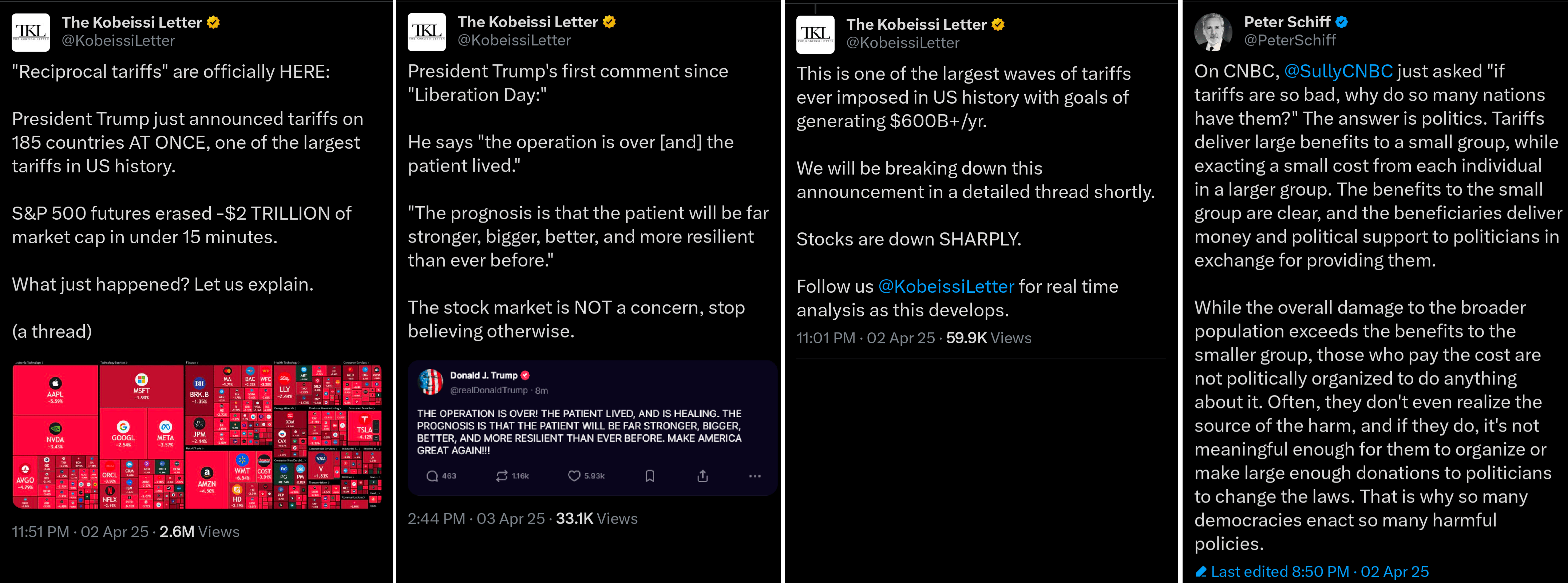Click Peter Schiff's profile photo
The width and height of the screenshot is (1568, 583).
click(x=1212, y=32)
